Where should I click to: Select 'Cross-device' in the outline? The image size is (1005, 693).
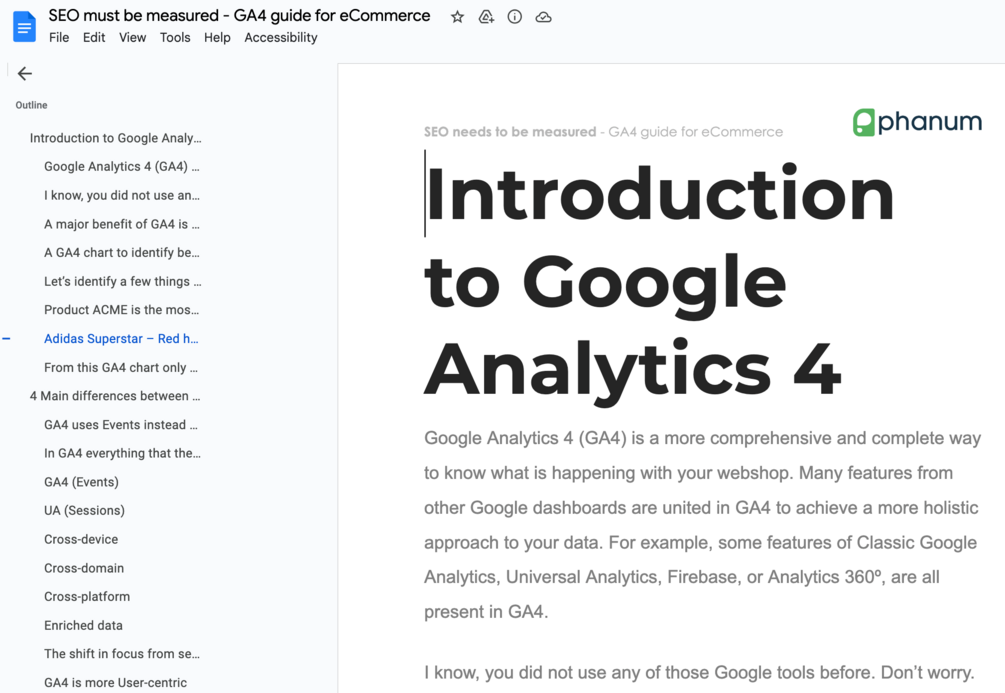[x=81, y=540]
